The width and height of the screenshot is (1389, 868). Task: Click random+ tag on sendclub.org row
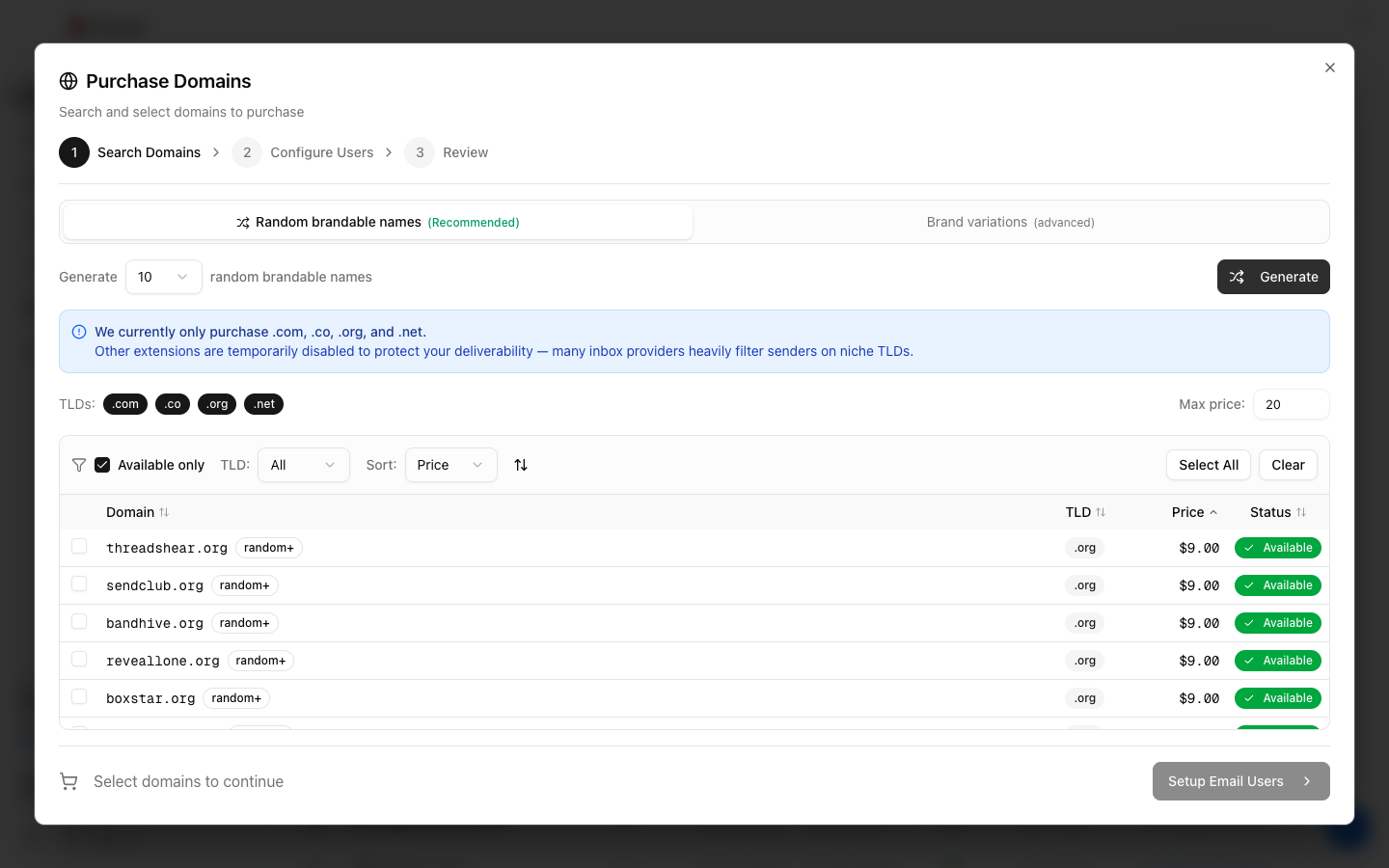(x=245, y=585)
